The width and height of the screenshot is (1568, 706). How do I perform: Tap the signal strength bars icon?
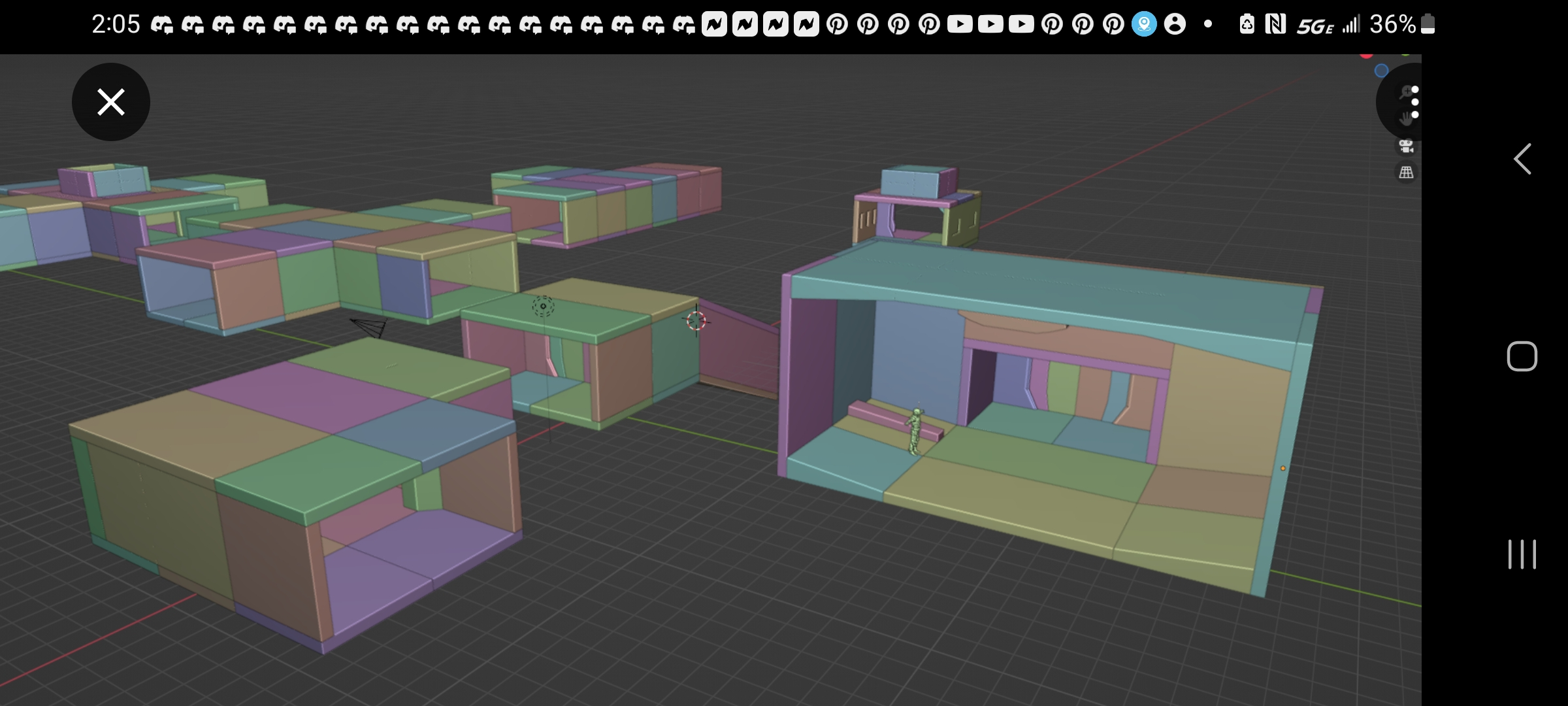[1351, 24]
